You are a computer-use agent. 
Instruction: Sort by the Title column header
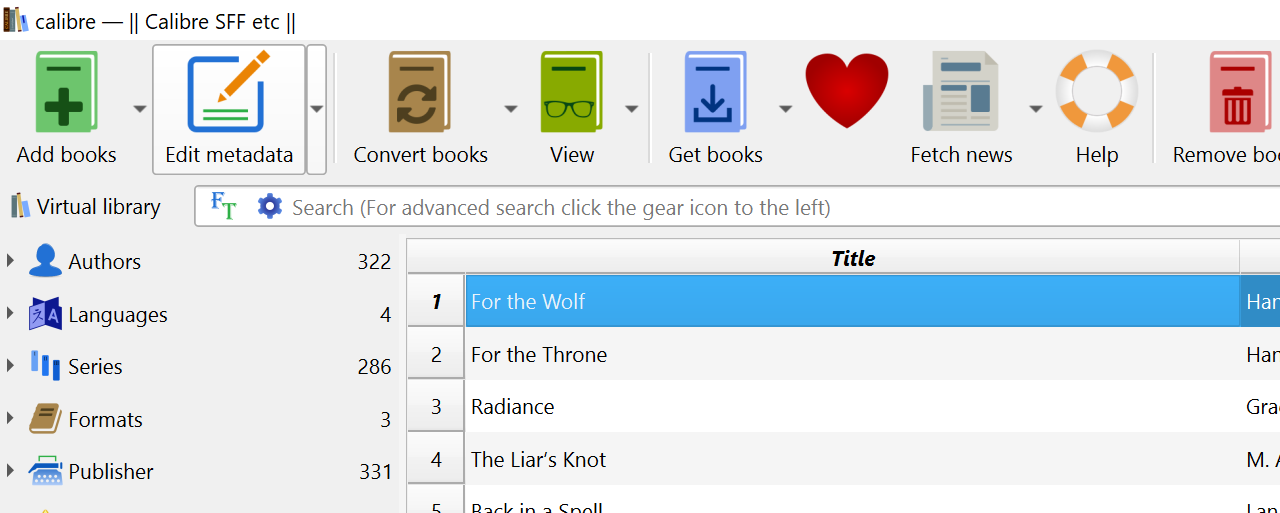[853, 258]
